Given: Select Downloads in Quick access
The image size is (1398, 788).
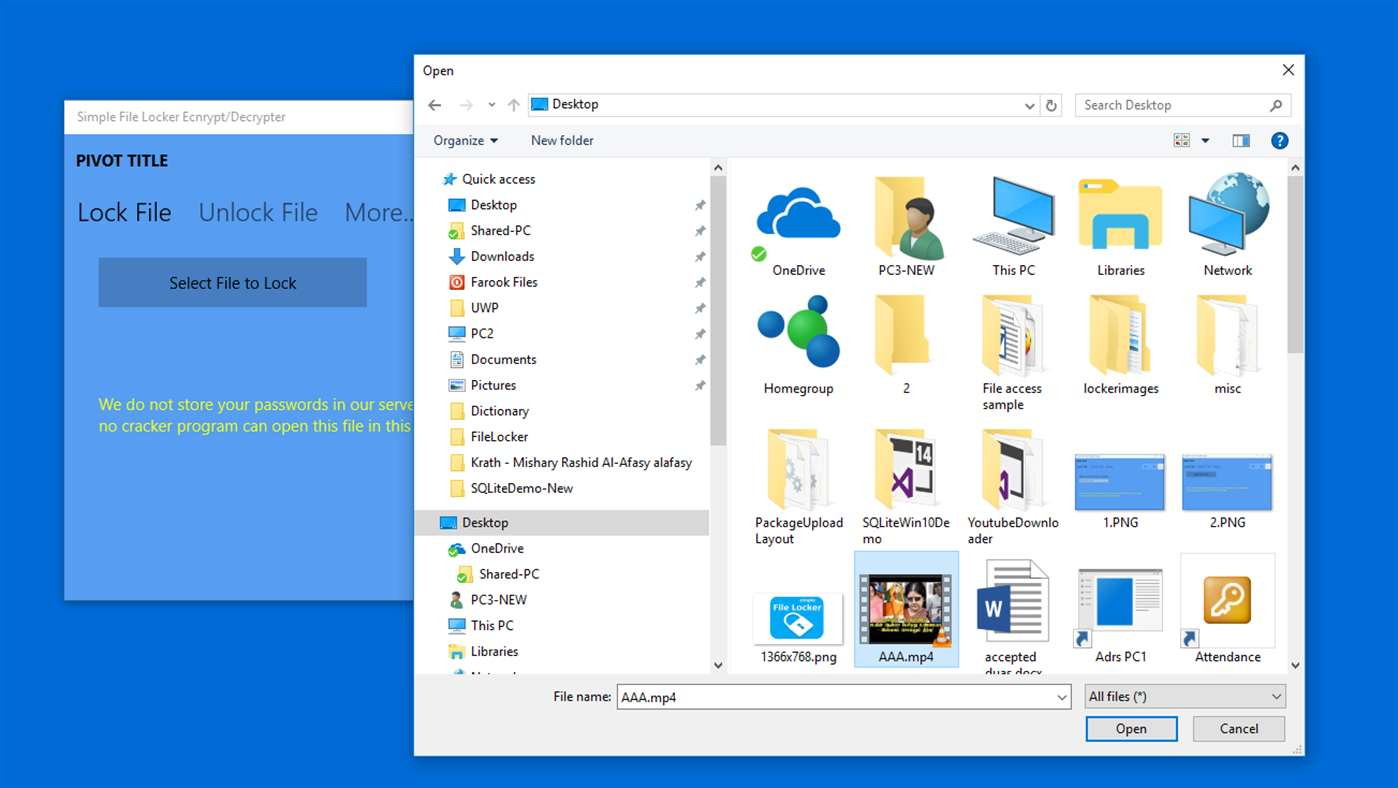Looking at the screenshot, I should (x=502, y=257).
